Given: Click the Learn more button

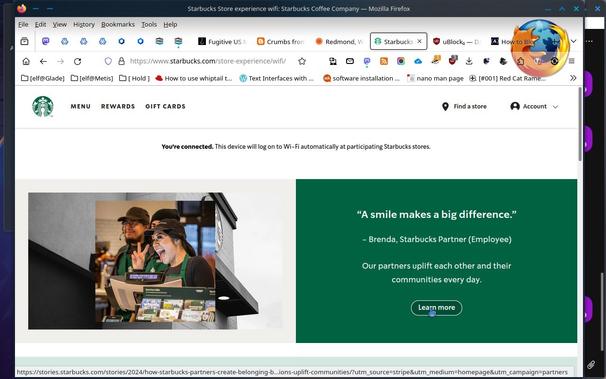Looking at the screenshot, I should tap(436, 308).
